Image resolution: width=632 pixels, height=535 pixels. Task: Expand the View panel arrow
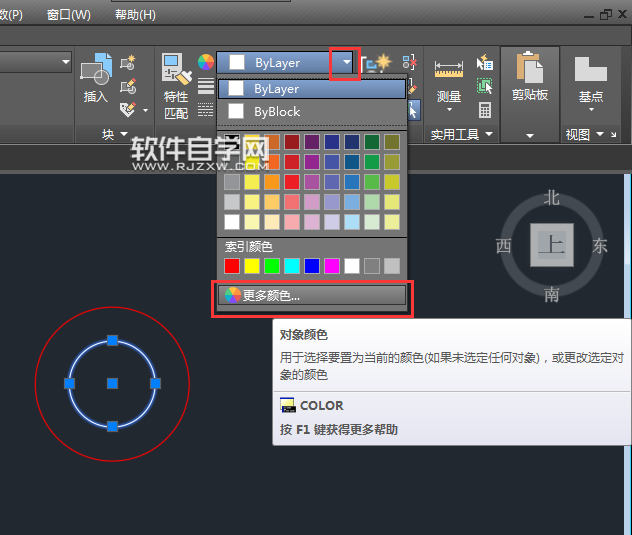[x=600, y=133]
